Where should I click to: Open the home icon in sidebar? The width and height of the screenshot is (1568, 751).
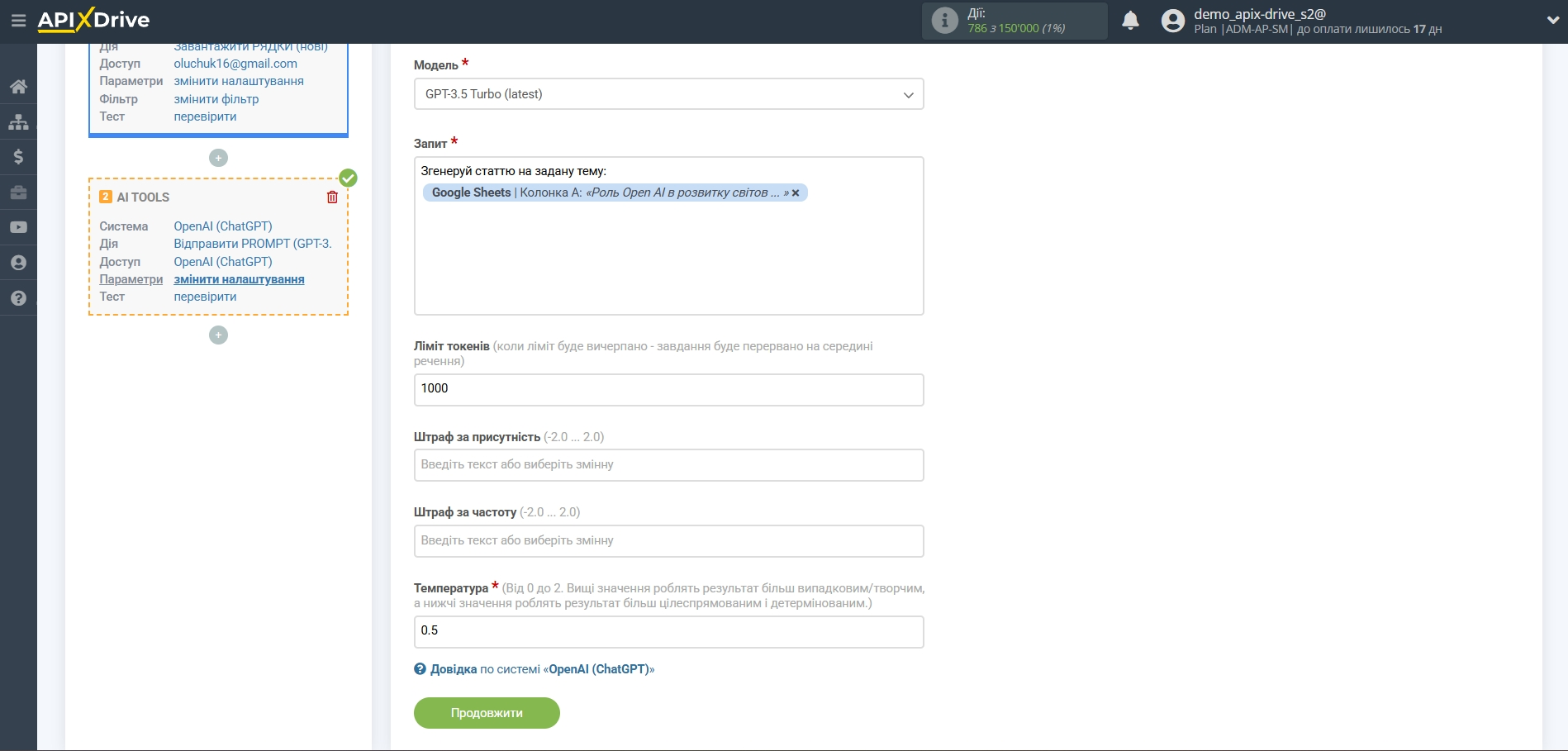(18, 87)
